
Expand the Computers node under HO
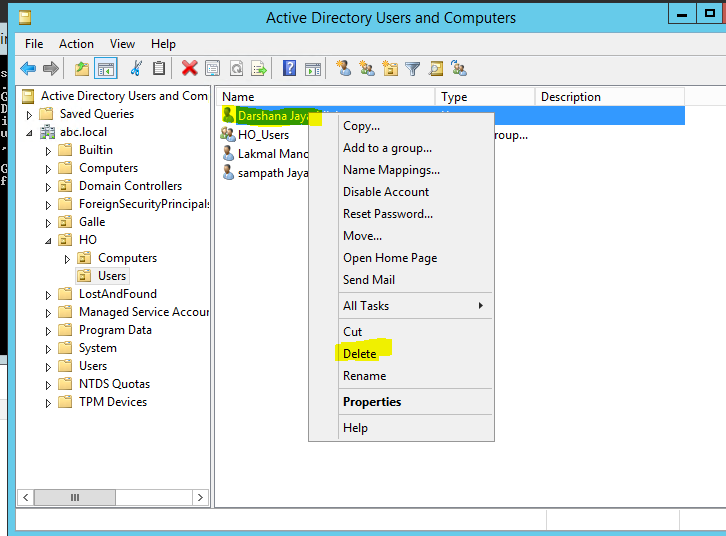67,259
